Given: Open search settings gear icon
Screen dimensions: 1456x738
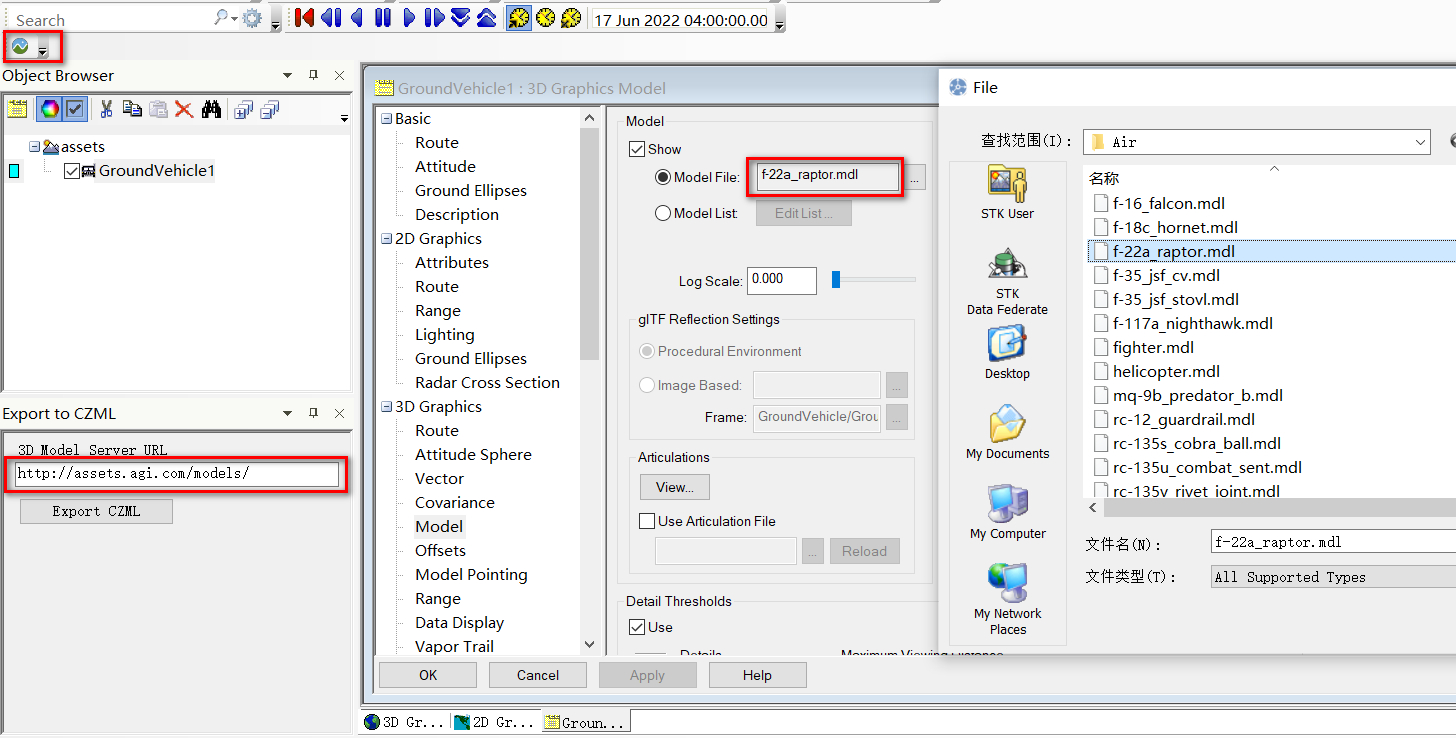Looking at the screenshot, I should pos(253,18).
